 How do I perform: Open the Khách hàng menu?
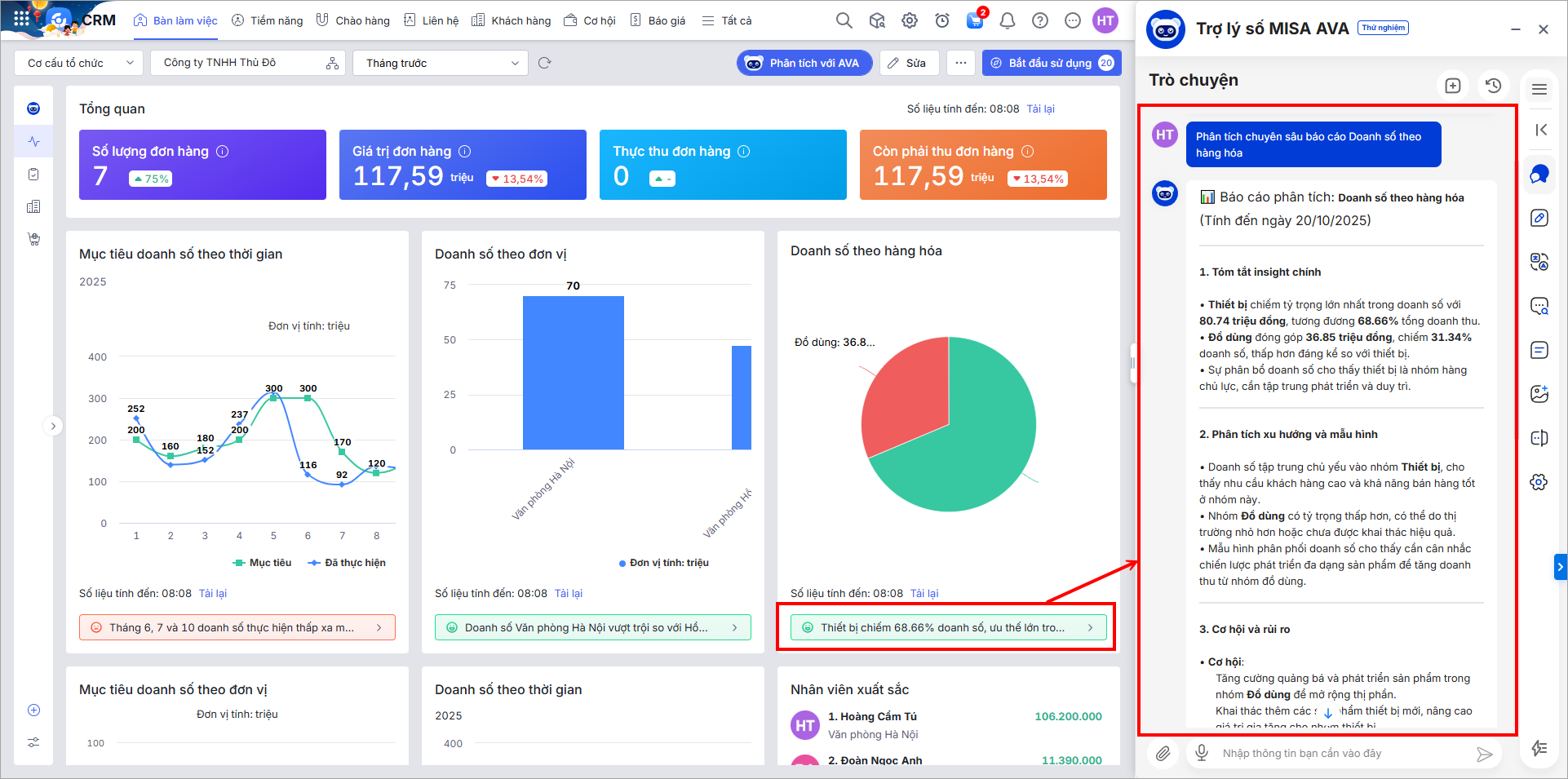coord(512,20)
